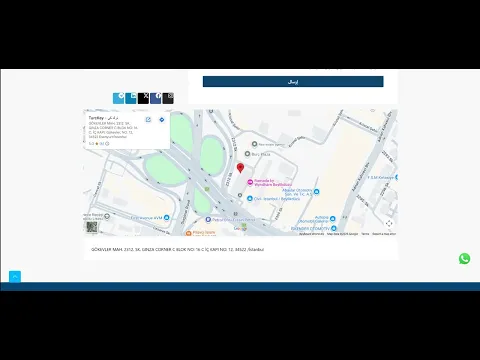This screenshot has width=480, height=360.
Task: Open Keyboard shortcuts map link
Action: [311, 234]
